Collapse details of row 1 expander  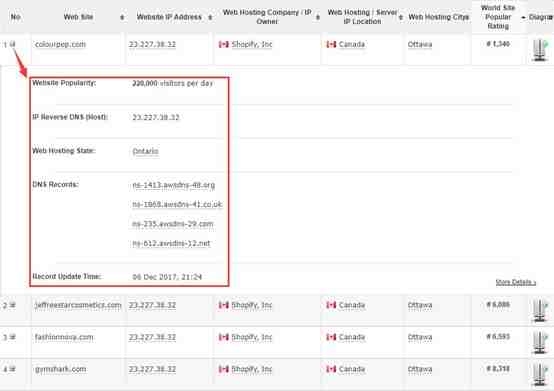click(12, 45)
